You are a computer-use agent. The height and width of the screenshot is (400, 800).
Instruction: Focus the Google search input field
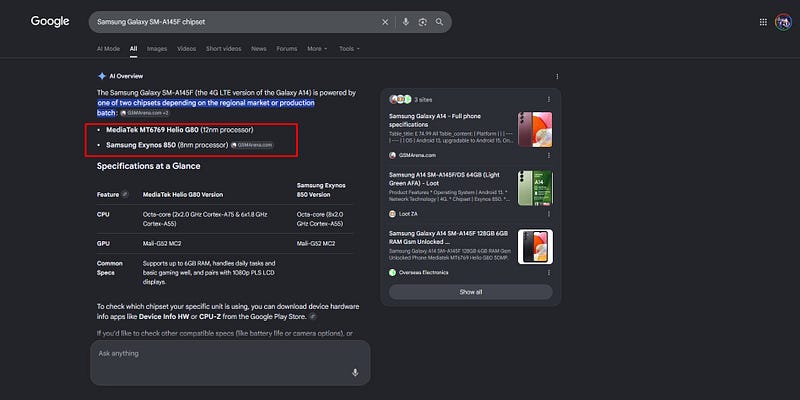[x=235, y=22]
